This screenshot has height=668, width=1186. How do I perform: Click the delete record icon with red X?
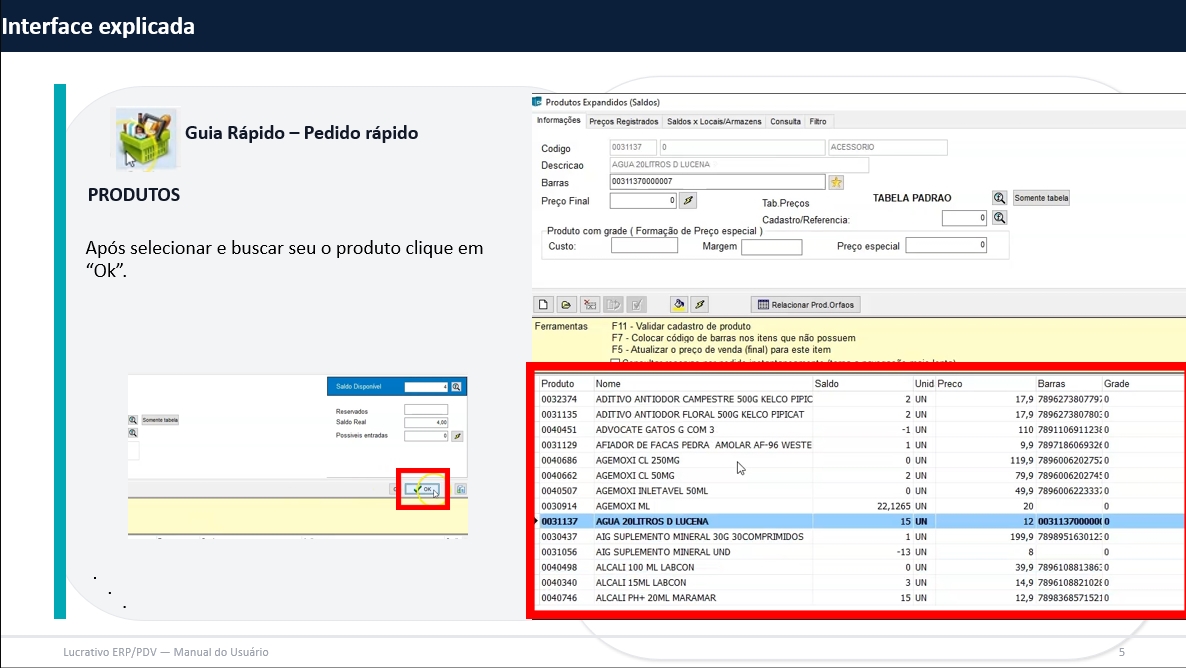point(590,305)
